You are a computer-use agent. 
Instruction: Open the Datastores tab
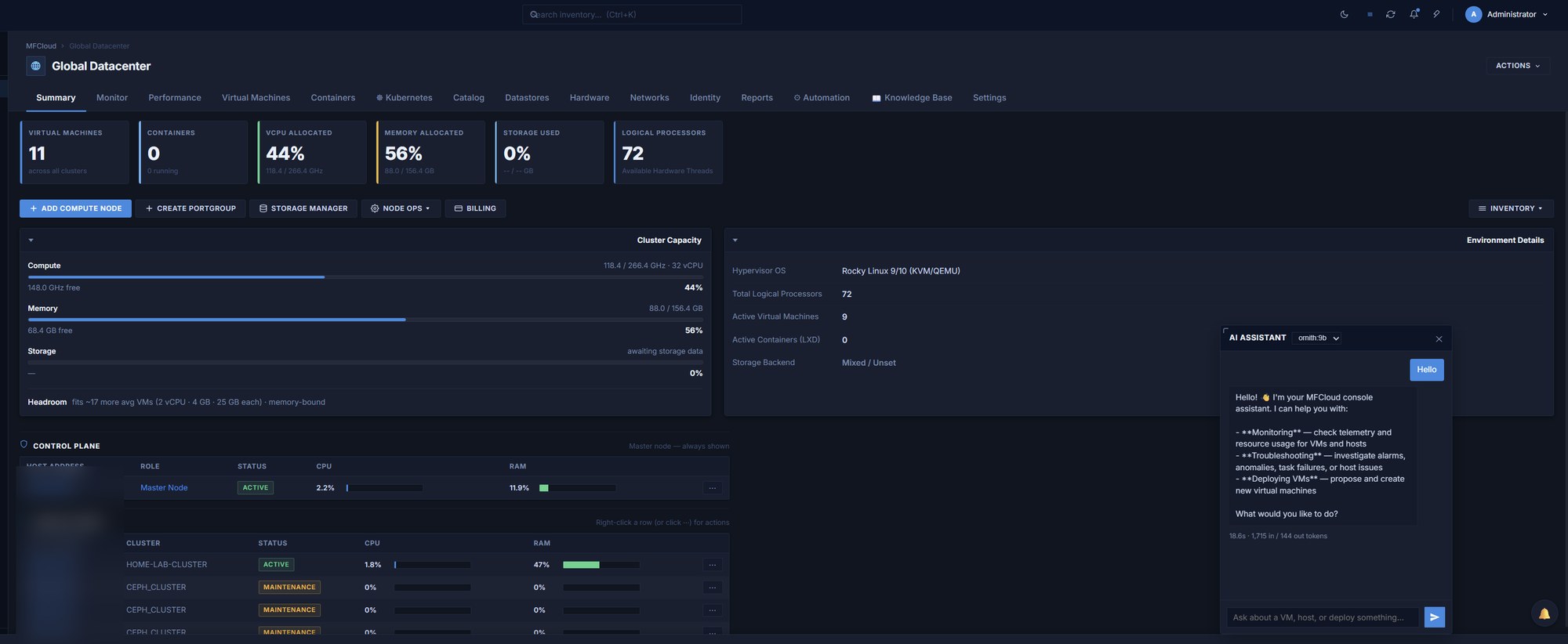click(x=527, y=98)
